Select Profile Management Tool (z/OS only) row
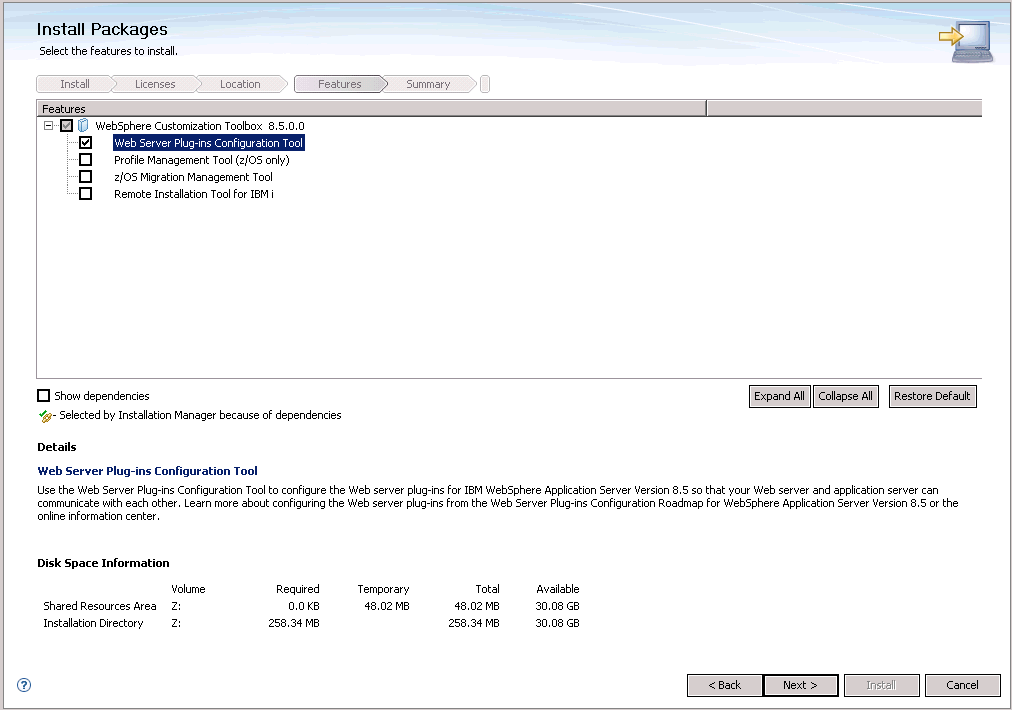The height and width of the screenshot is (710, 1012). (201, 160)
